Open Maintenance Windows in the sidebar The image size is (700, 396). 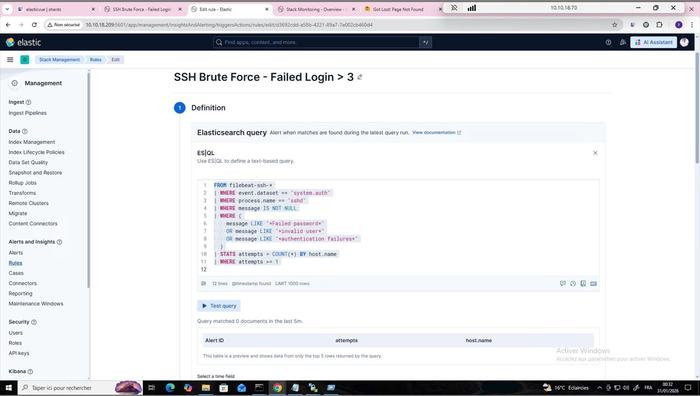(36, 304)
